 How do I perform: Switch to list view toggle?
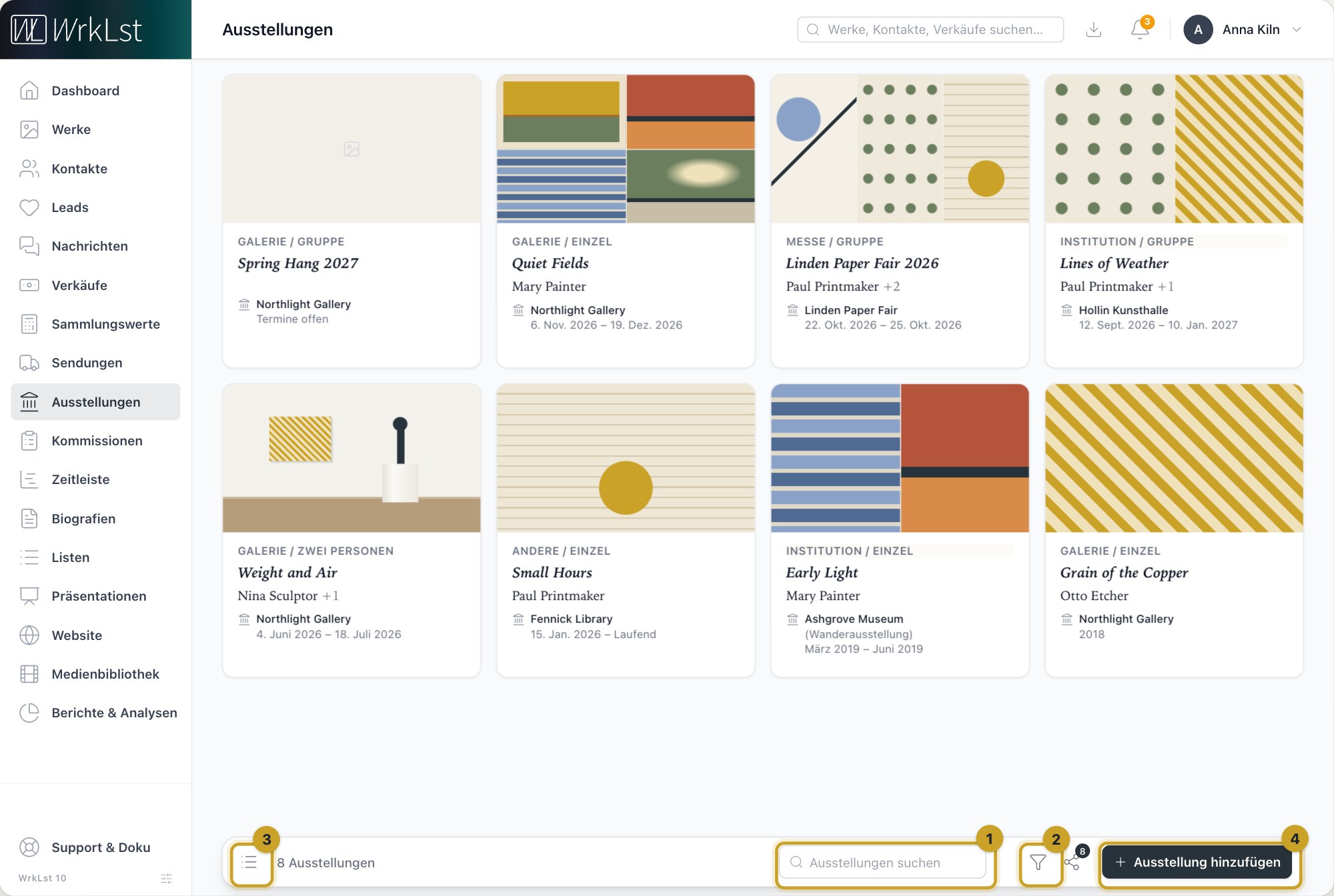tap(249, 862)
